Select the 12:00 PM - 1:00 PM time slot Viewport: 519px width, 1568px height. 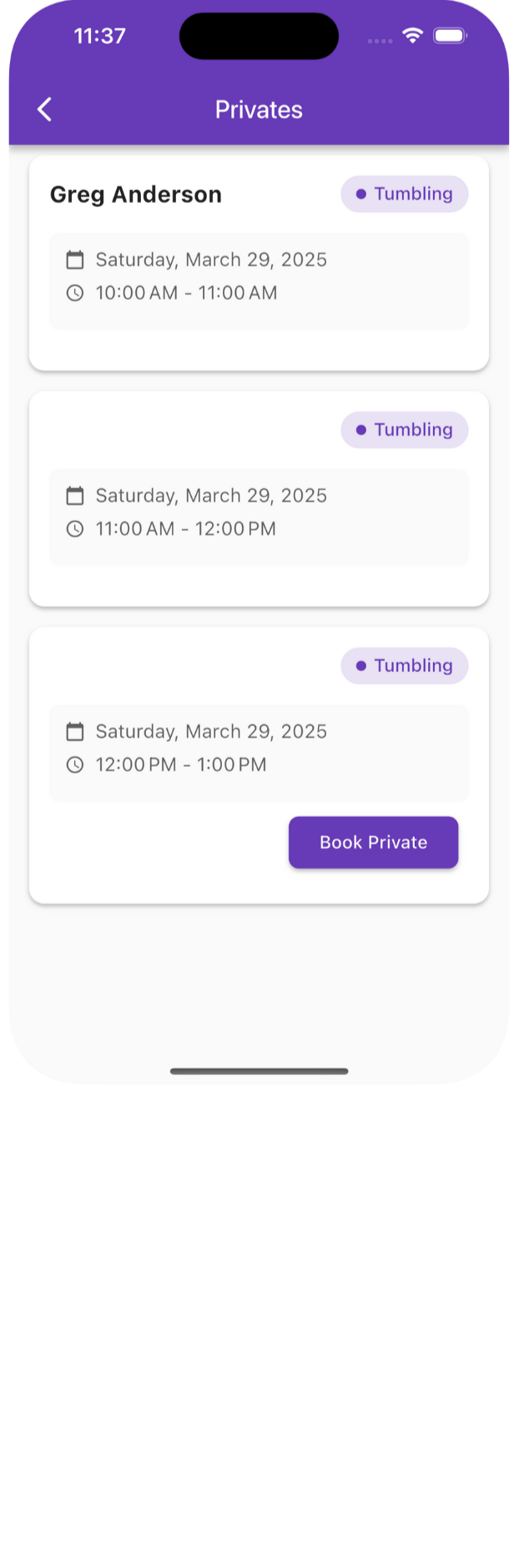181,764
